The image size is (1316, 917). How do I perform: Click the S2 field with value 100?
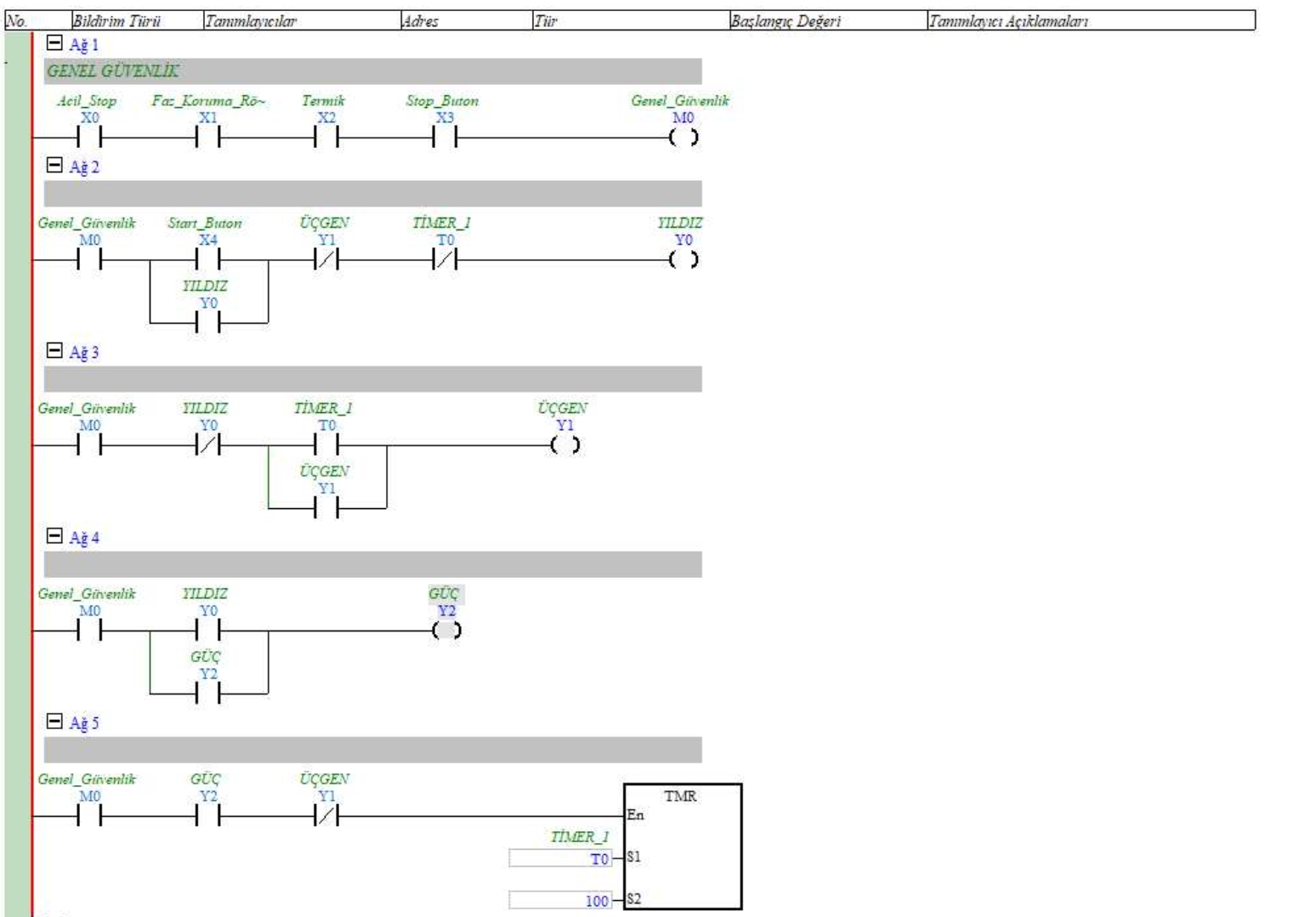(561, 900)
